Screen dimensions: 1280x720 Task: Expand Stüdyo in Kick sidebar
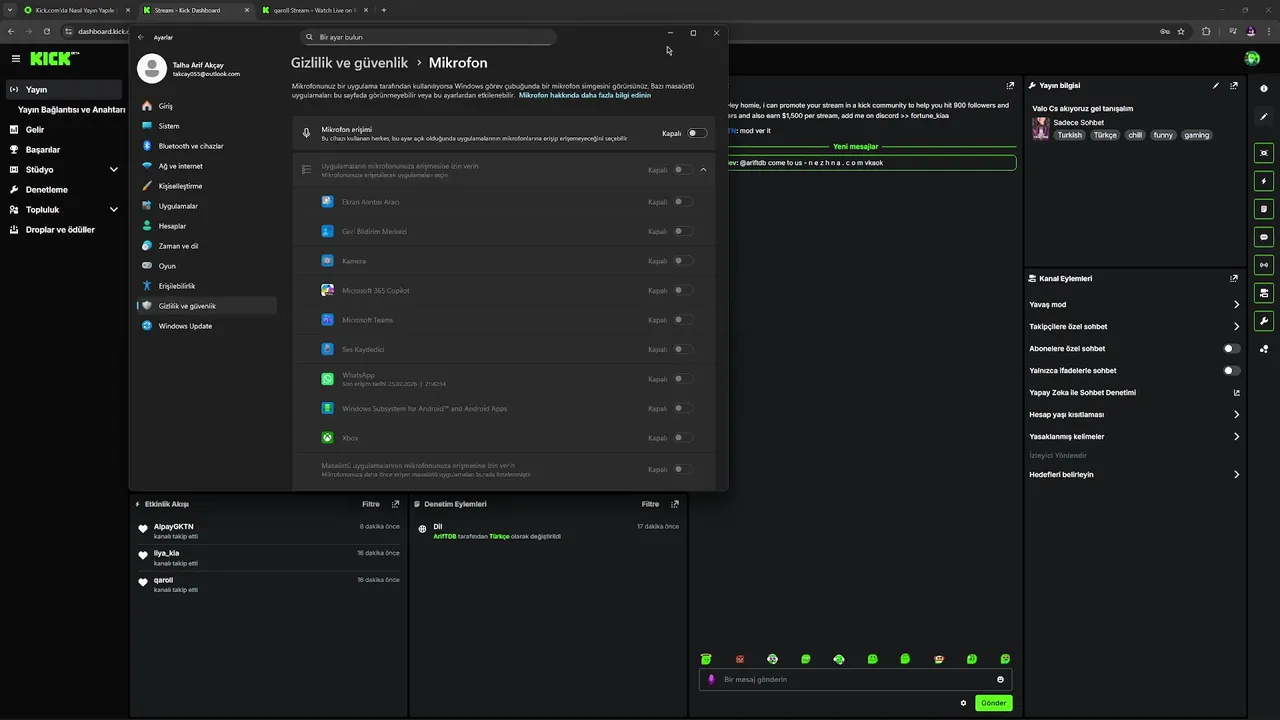point(114,170)
